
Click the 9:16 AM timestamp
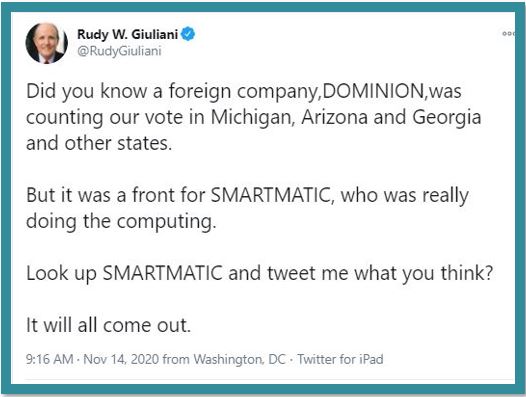(49, 359)
